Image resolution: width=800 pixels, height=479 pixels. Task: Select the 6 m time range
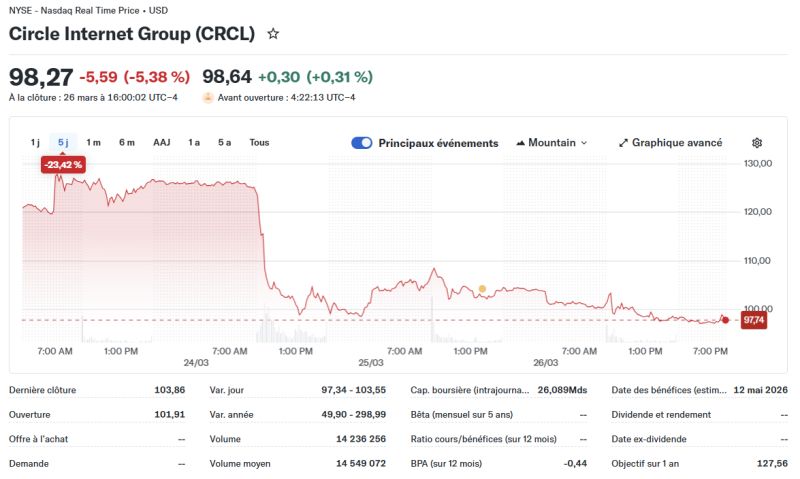point(127,142)
